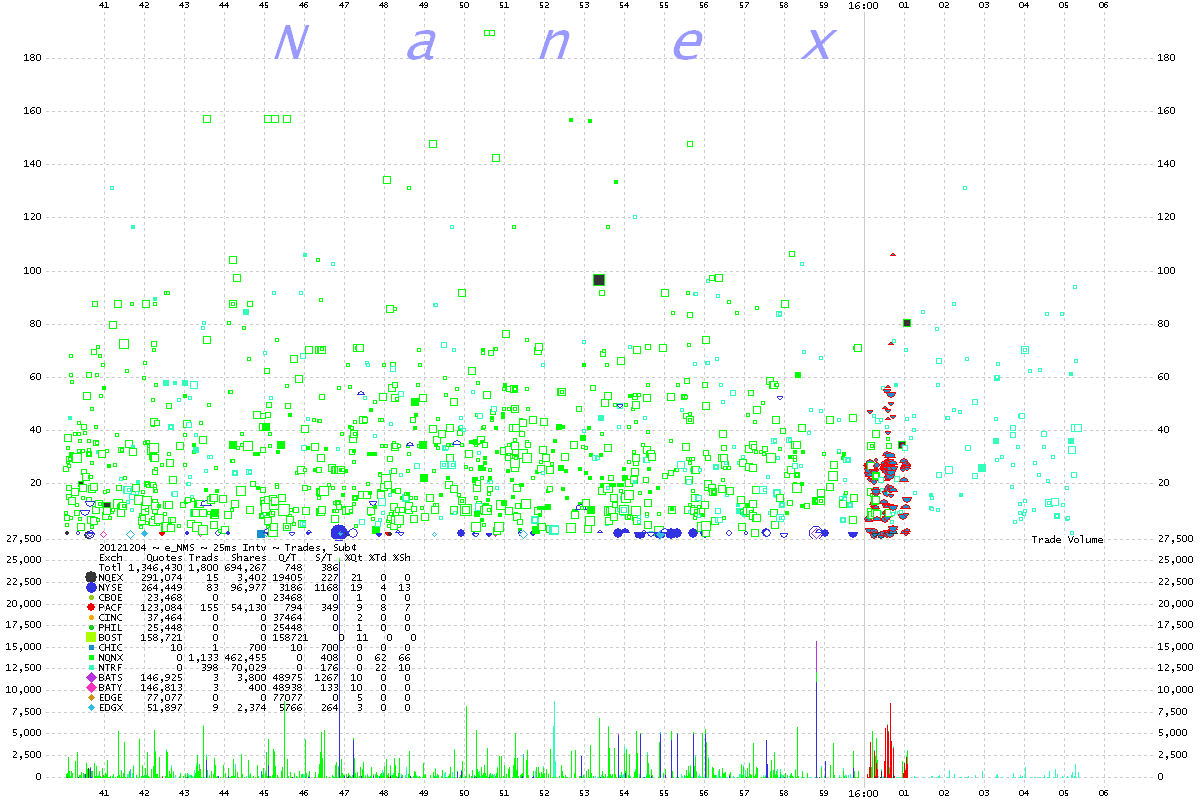Click the 'NQEX' exchange label
1200x800 pixels.
click(111, 578)
